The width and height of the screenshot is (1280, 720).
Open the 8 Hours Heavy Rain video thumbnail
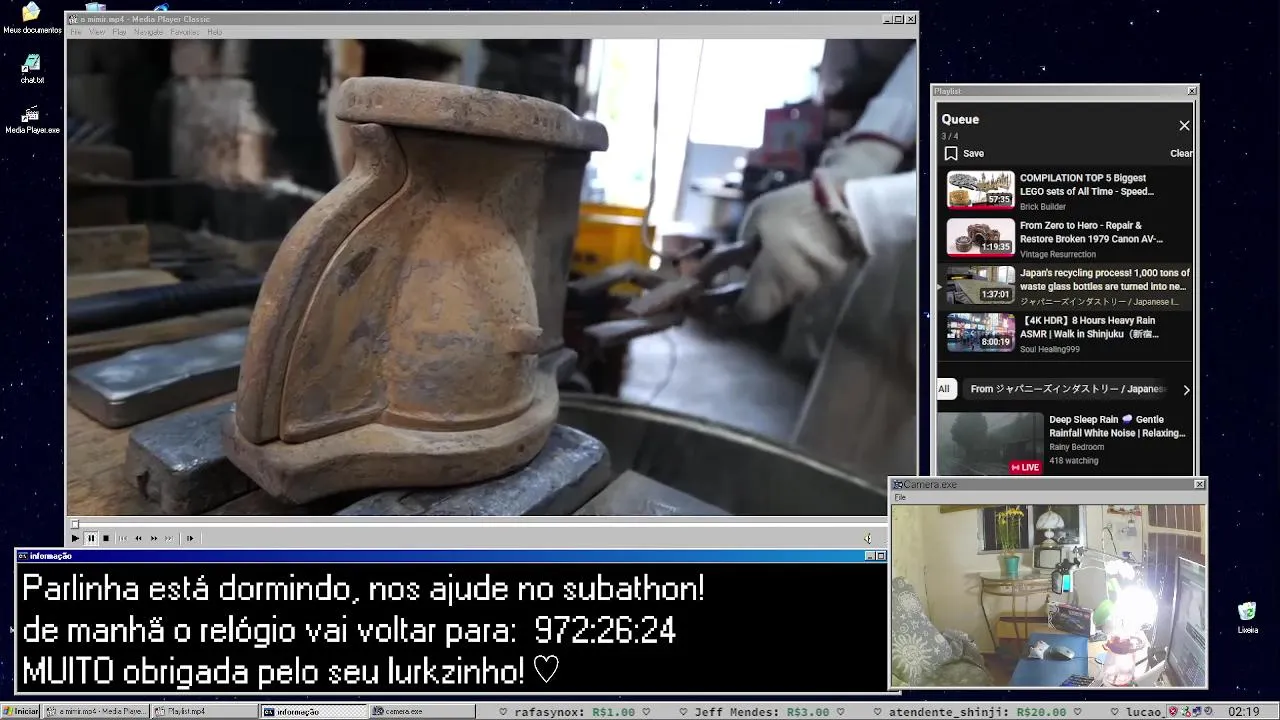[981, 333]
